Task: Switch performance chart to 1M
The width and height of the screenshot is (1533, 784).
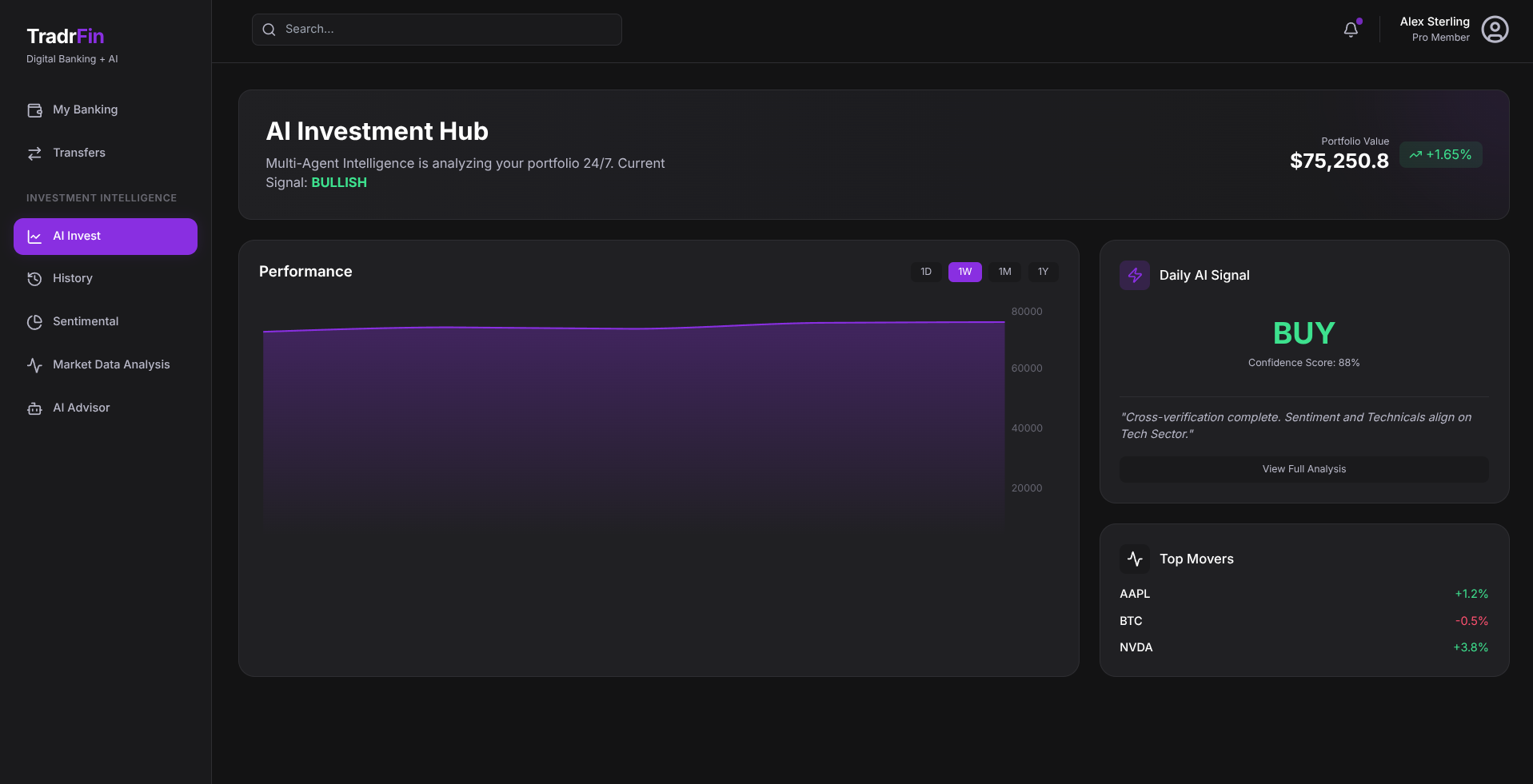Action: (1004, 272)
